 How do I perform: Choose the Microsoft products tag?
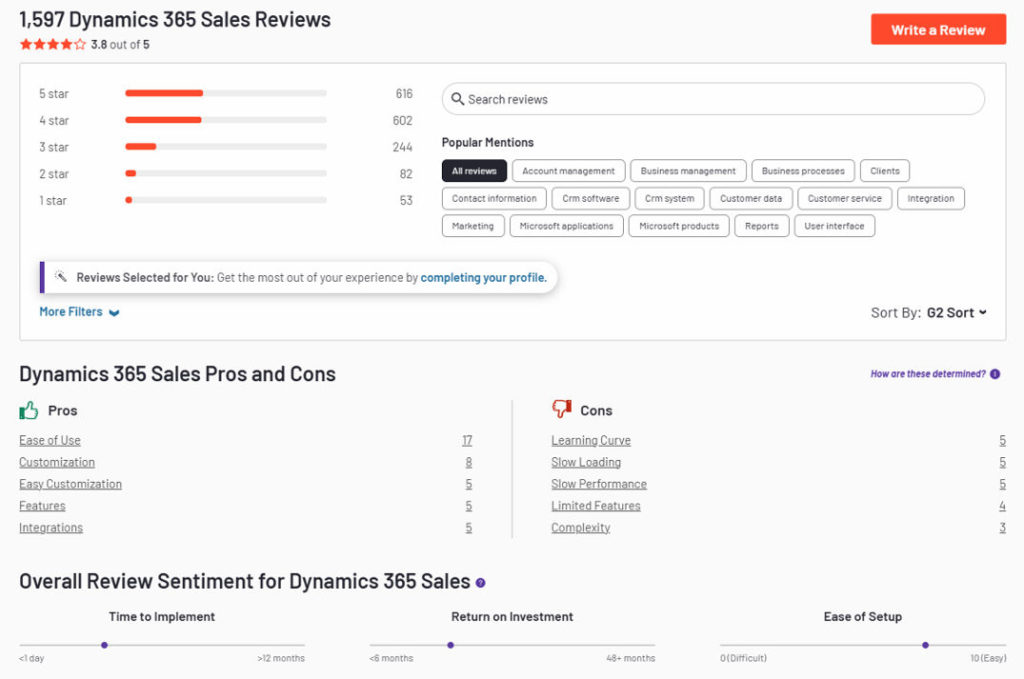(x=679, y=226)
